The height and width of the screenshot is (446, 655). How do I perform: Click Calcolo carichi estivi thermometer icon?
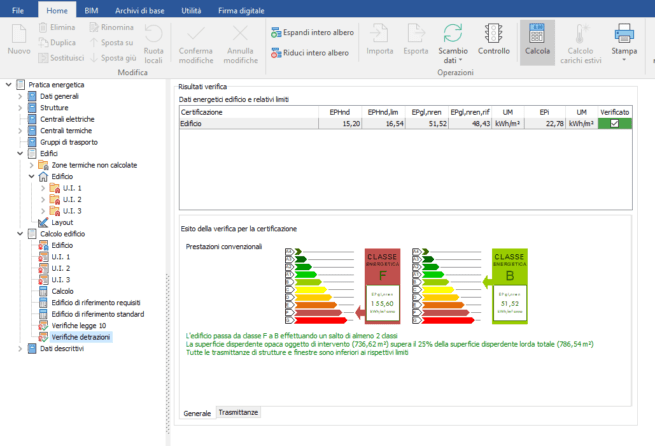coord(581,33)
